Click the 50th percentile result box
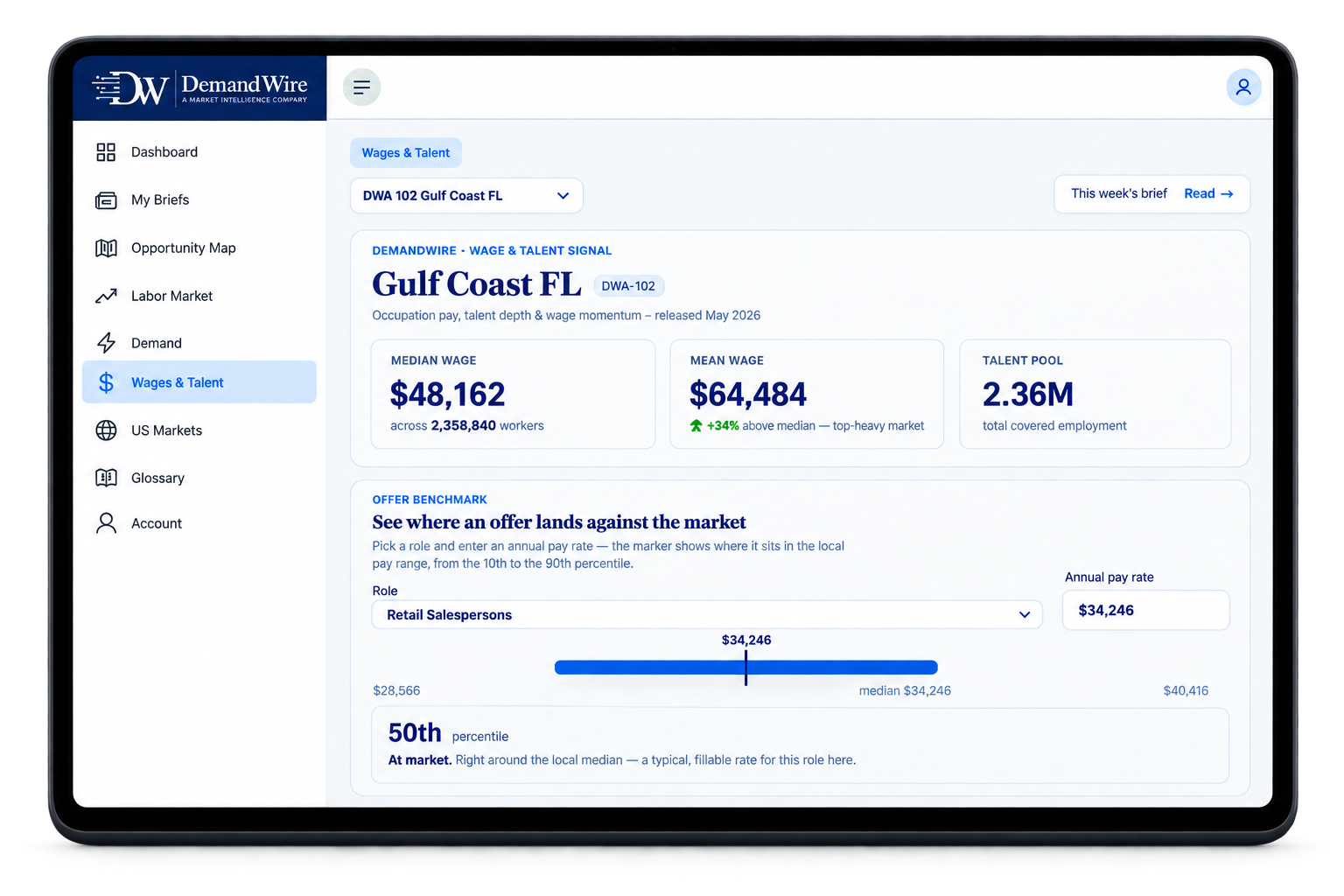This screenshot has width=1344, height=896. click(x=800, y=745)
